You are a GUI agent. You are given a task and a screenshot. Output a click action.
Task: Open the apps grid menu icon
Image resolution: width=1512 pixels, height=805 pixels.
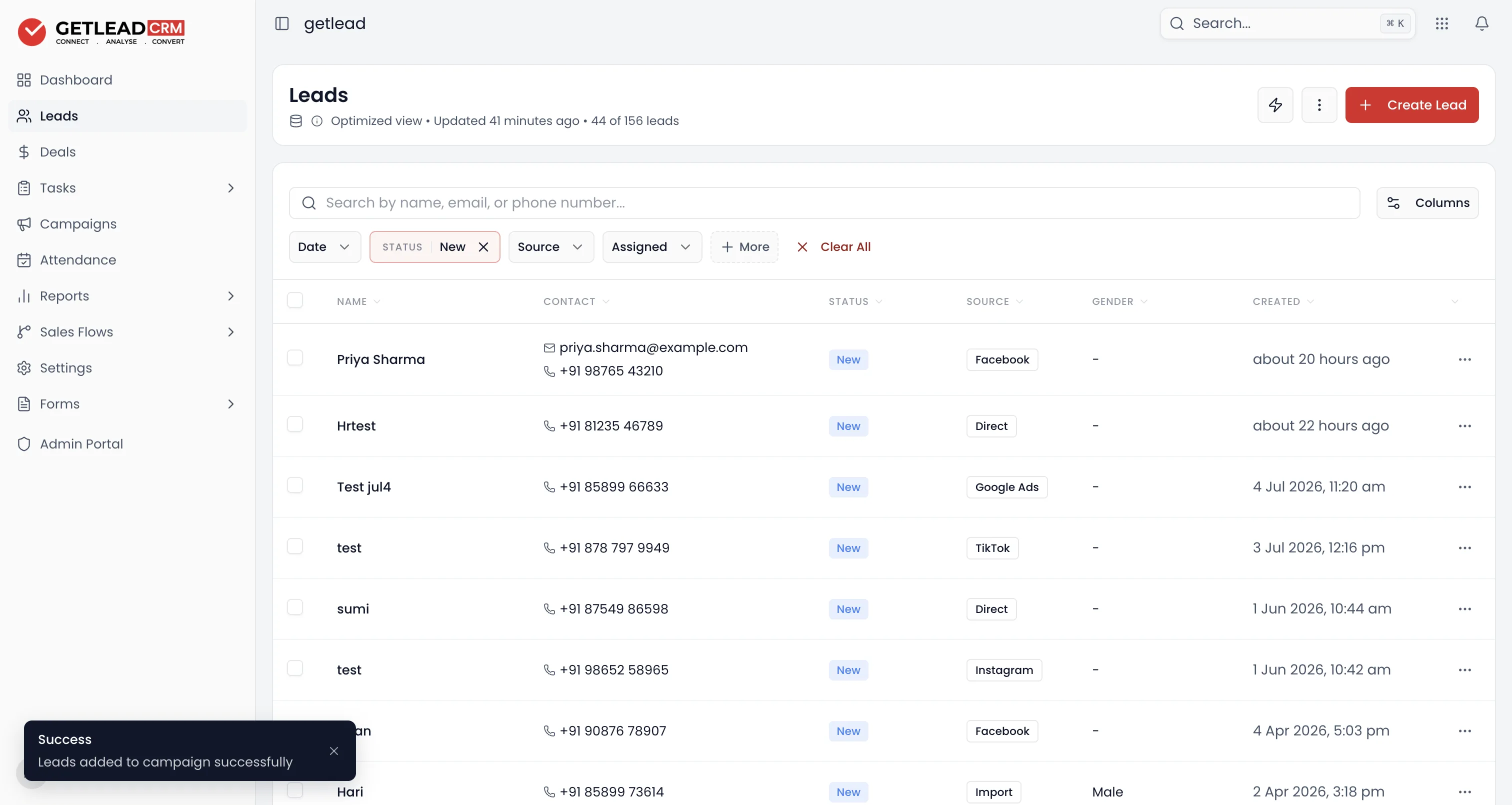point(1442,23)
